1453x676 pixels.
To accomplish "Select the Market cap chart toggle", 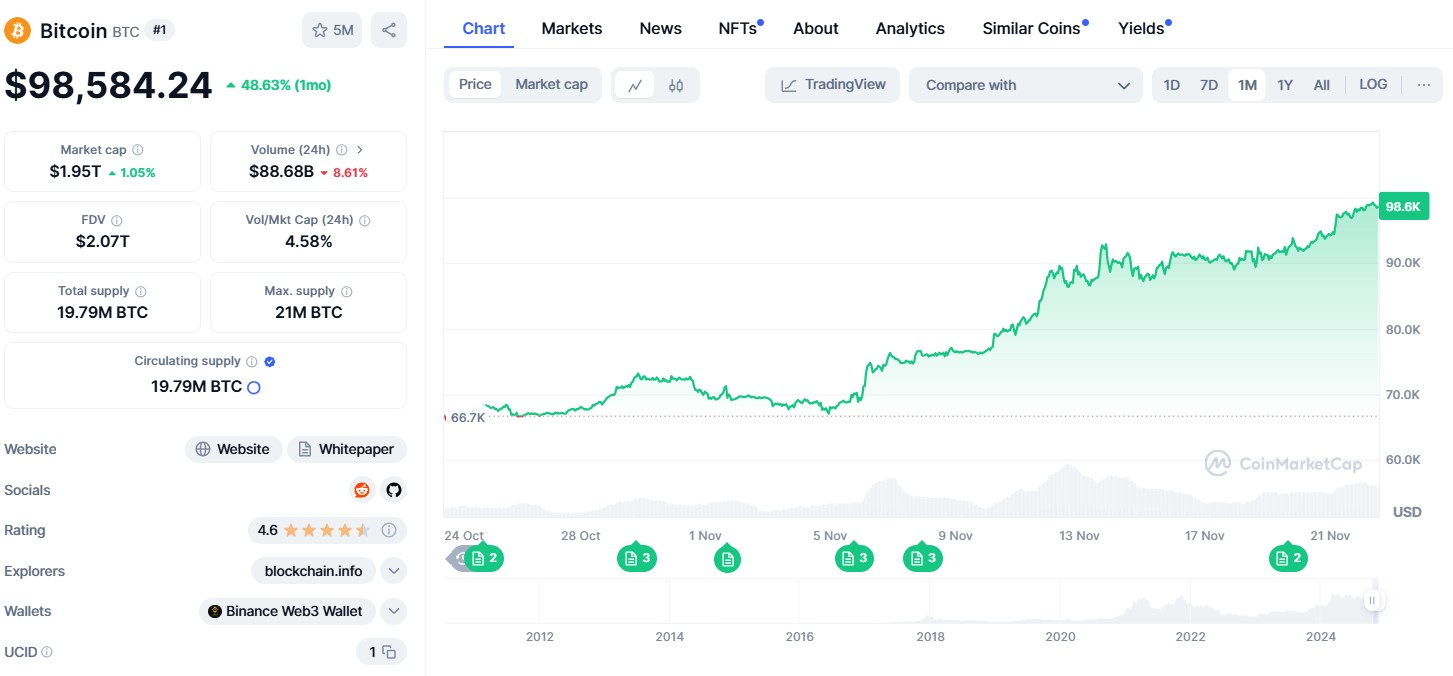I will pyautogui.click(x=551, y=85).
